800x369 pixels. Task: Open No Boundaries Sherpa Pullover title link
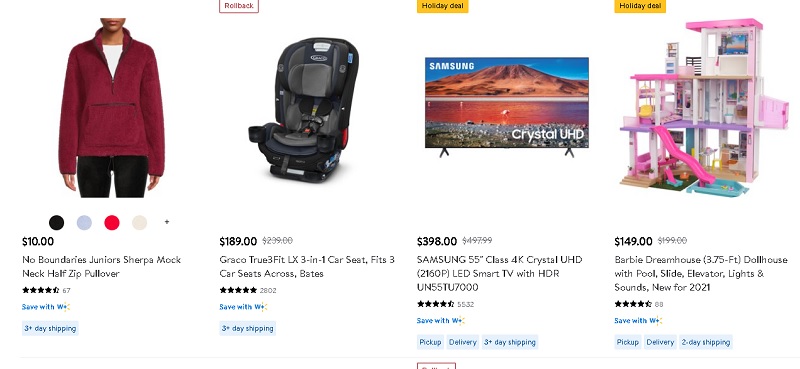pyautogui.click(x=102, y=266)
